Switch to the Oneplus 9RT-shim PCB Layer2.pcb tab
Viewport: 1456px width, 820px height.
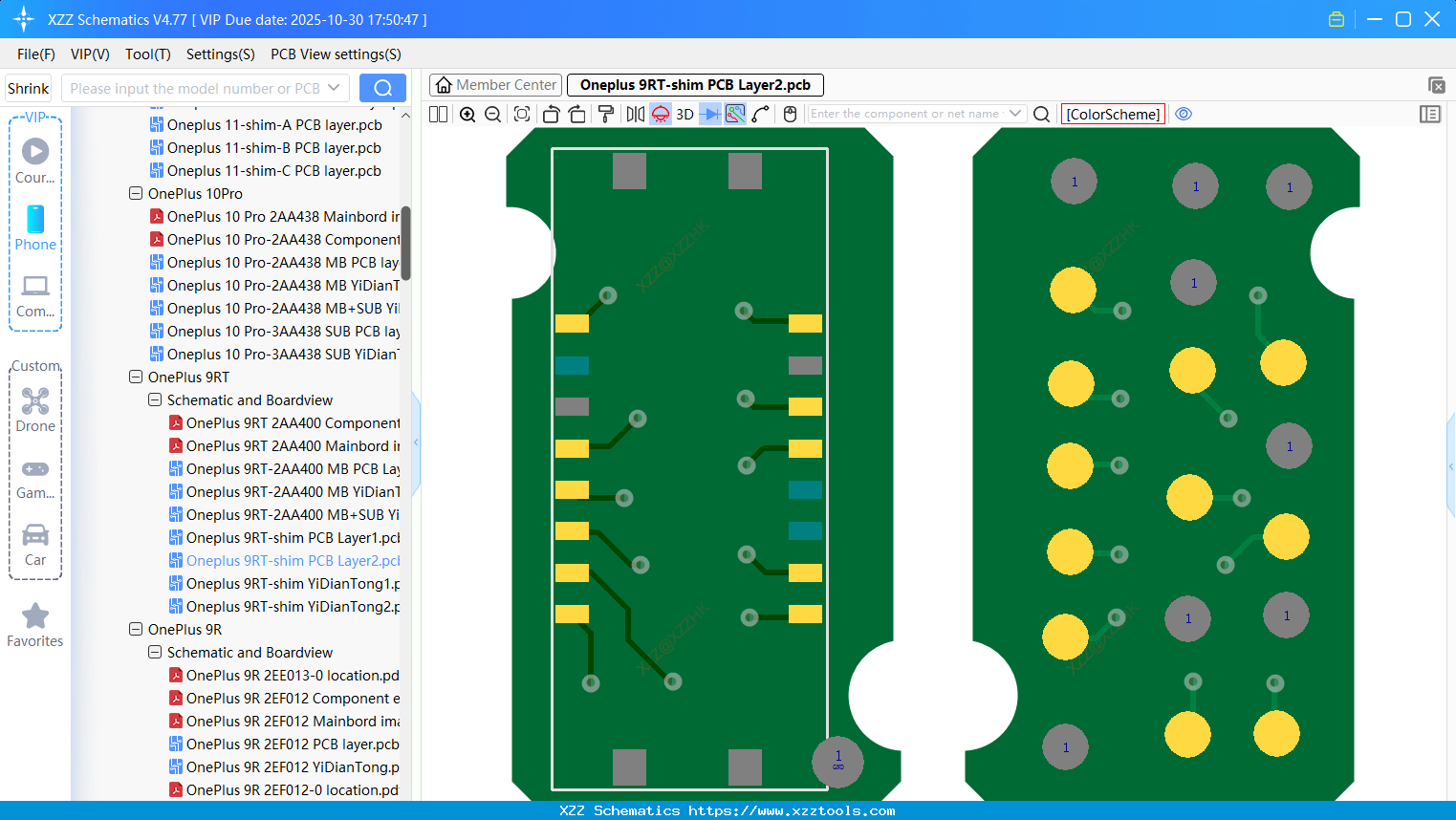point(695,85)
